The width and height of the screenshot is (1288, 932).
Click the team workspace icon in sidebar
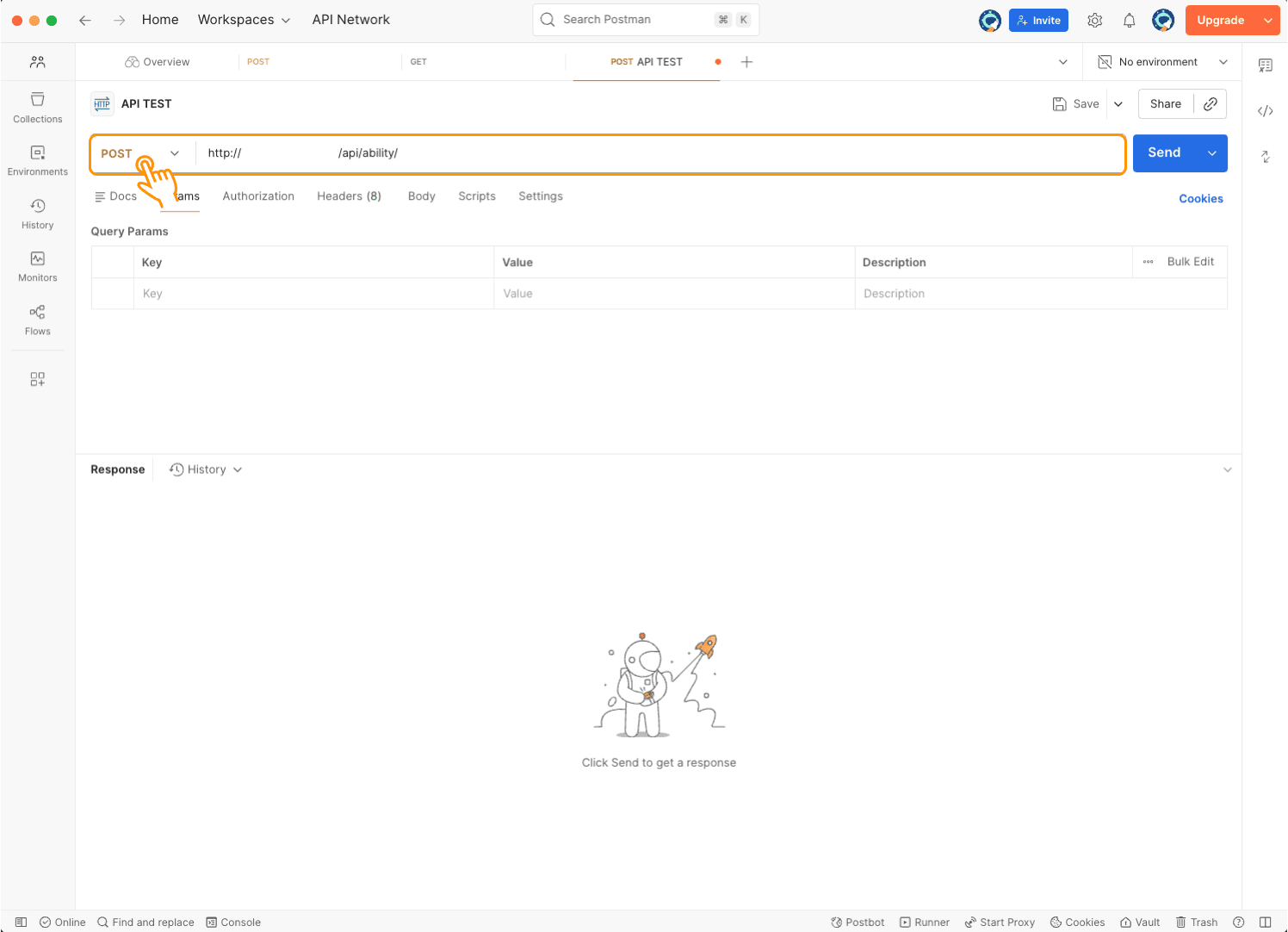(38, 62)
